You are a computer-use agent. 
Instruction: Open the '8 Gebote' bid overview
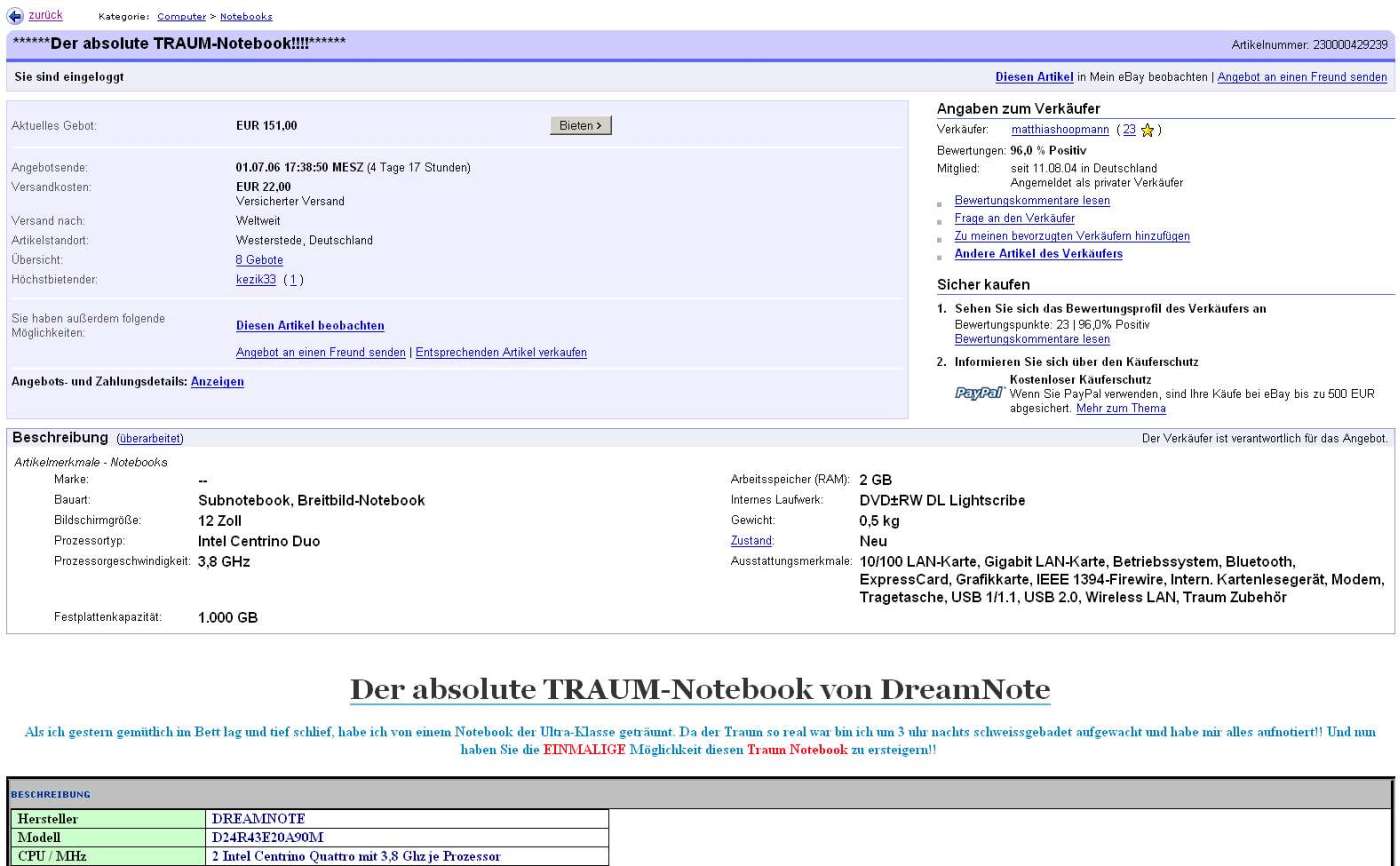(259, 260)
